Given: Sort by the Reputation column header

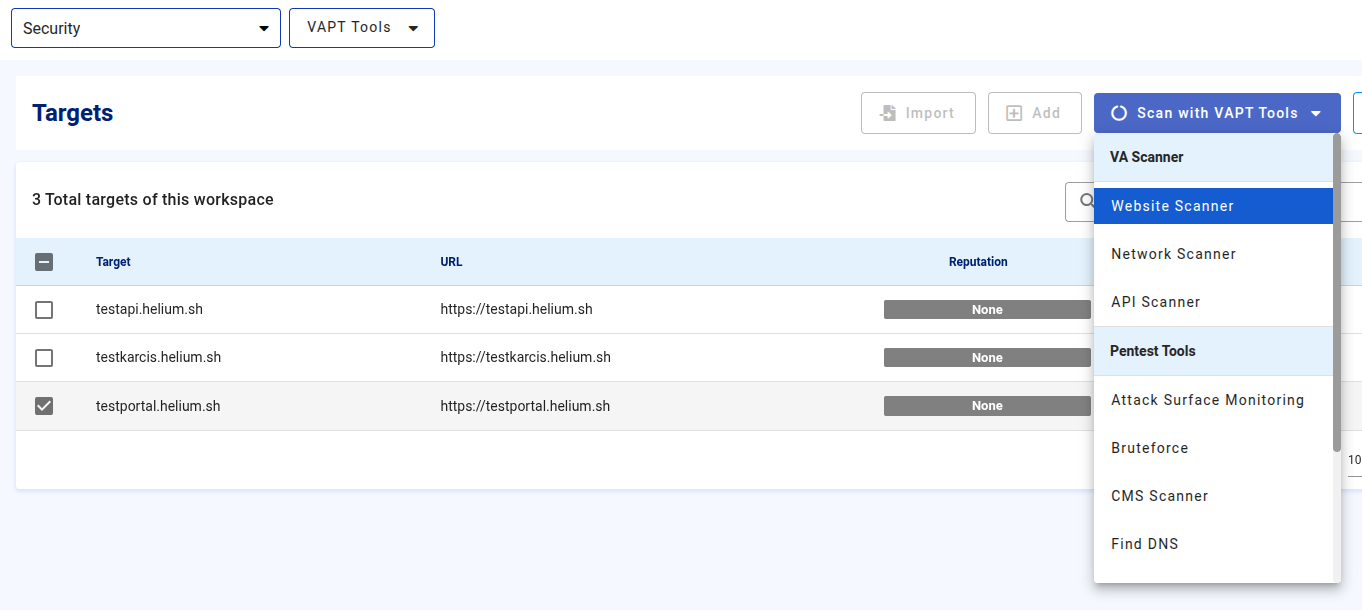Looking at the screenshot, I should tap(978, 262).
